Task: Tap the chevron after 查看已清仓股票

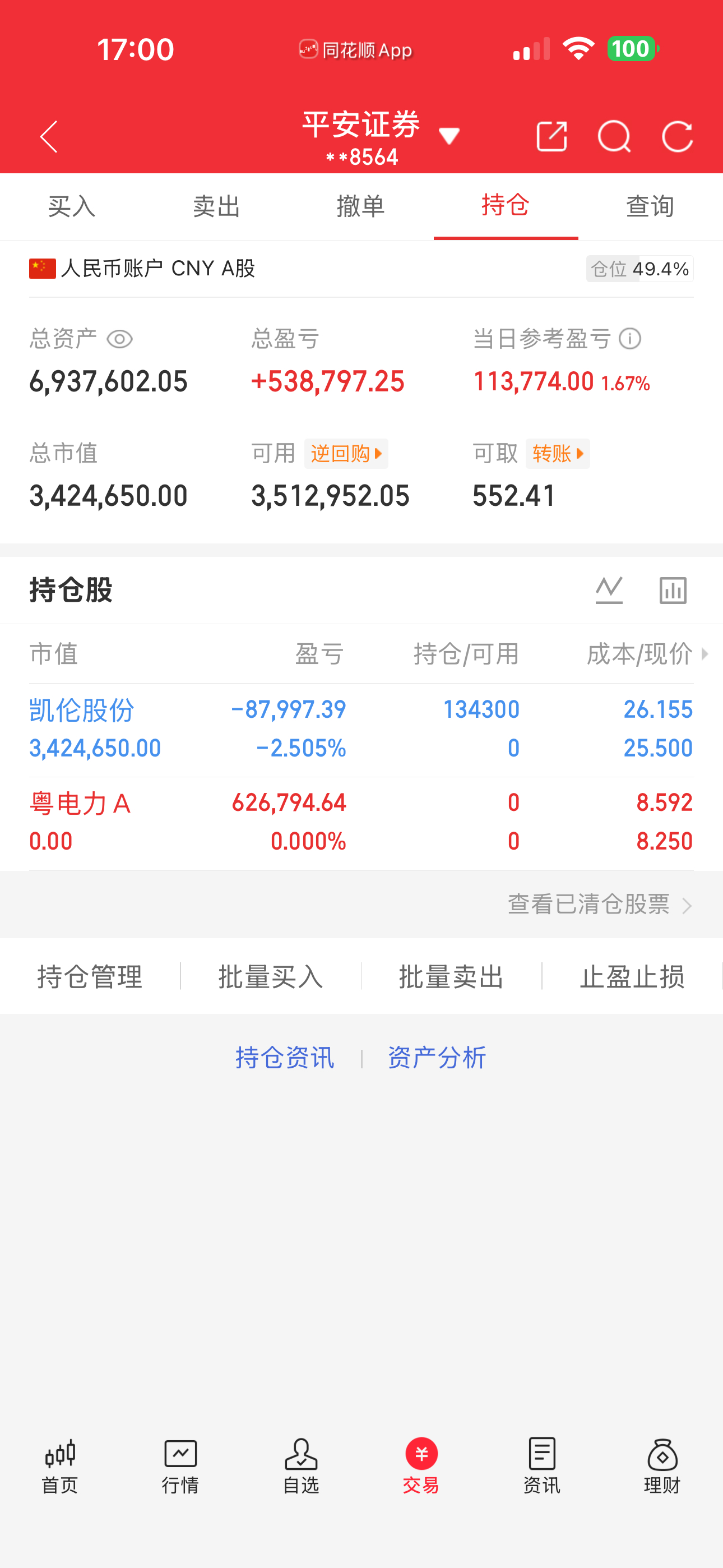Action: pyautogui.click(x=687, y=906)
